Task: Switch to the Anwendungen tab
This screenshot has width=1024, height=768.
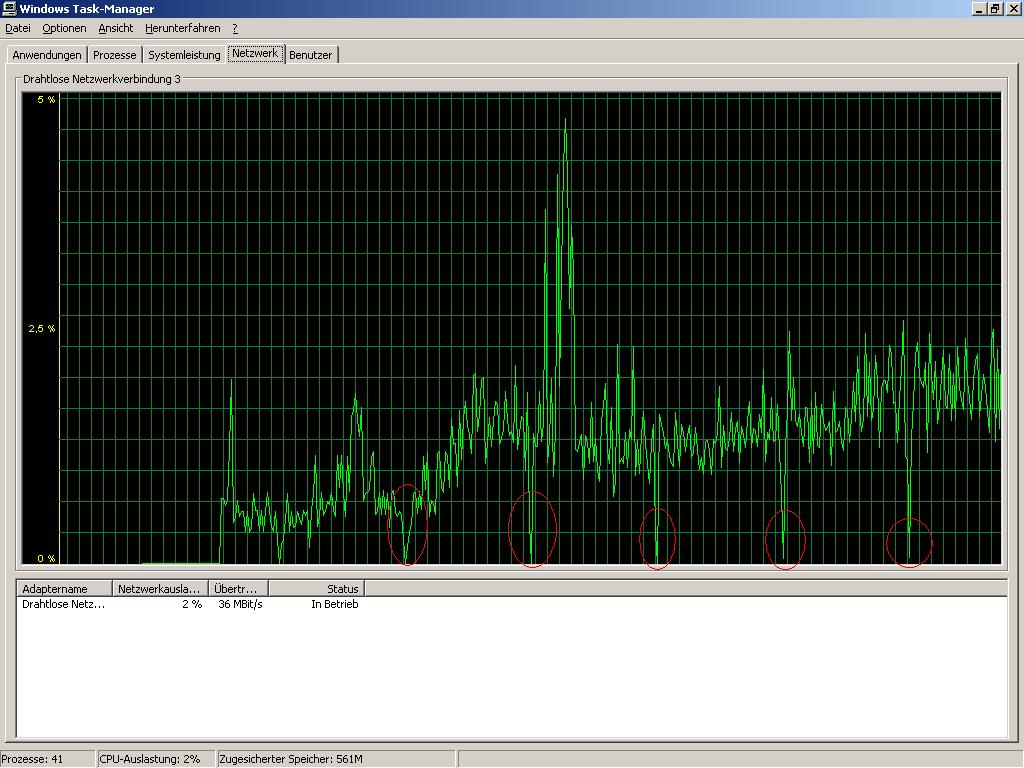Action: click(46, 55)
